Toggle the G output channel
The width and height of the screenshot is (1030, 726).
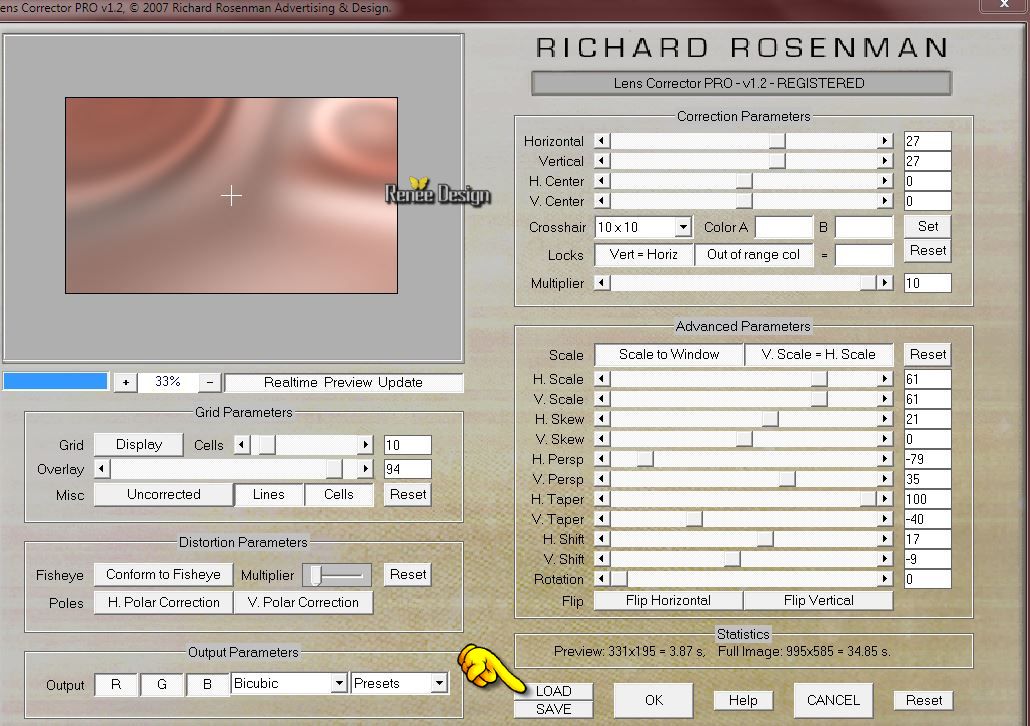162,685
